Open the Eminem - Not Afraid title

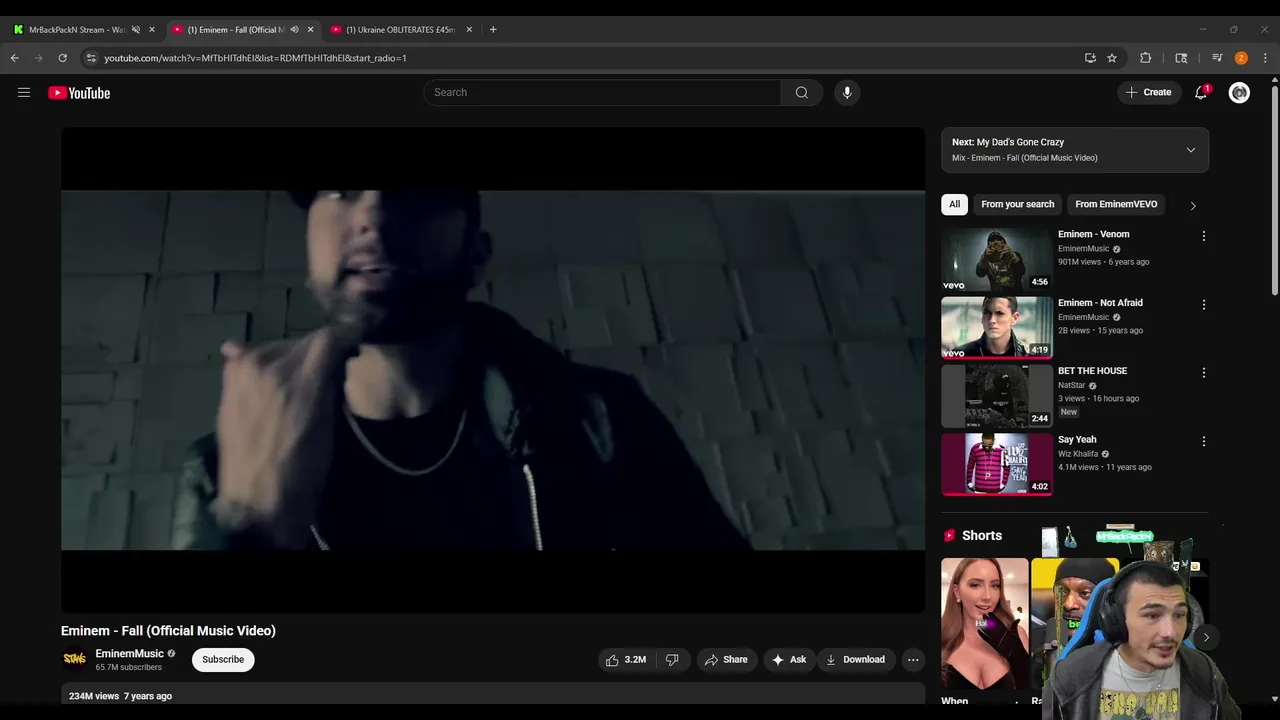pos(1100,303)
